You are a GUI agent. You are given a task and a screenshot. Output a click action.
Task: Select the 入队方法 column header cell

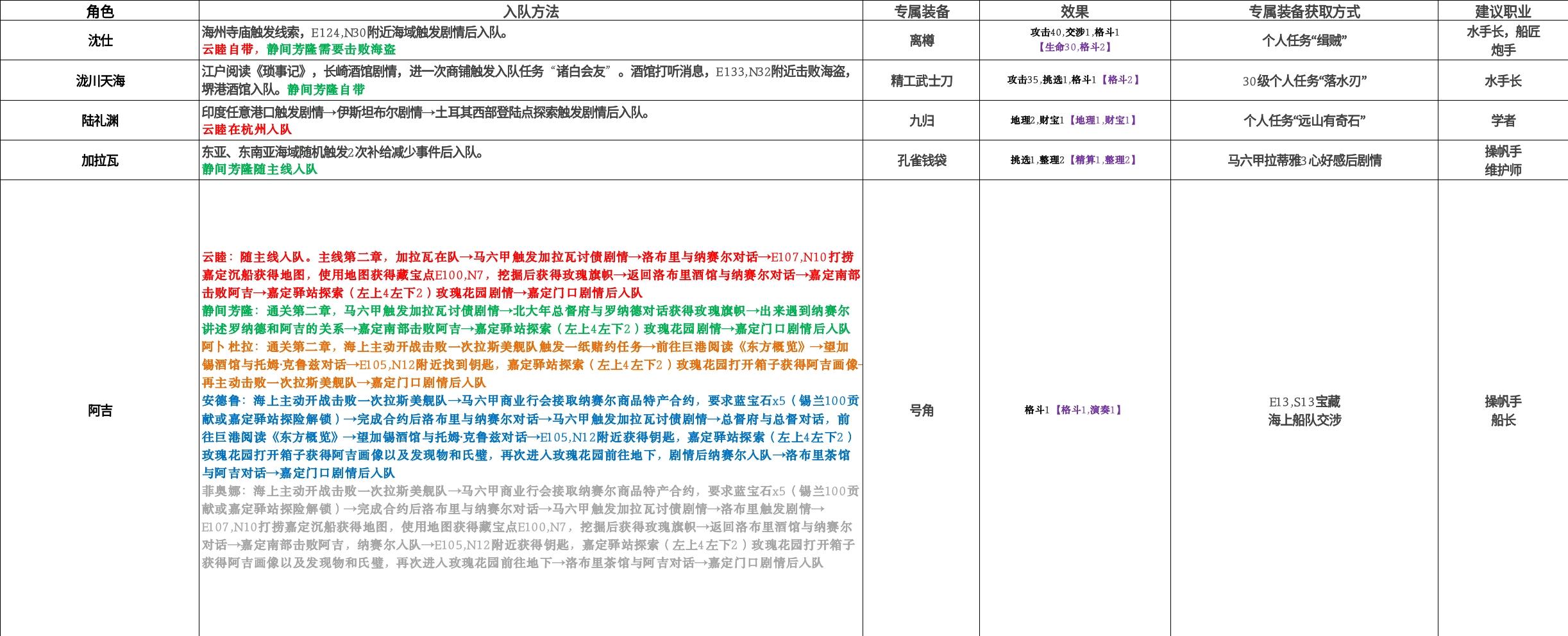[x=530, y=11]
